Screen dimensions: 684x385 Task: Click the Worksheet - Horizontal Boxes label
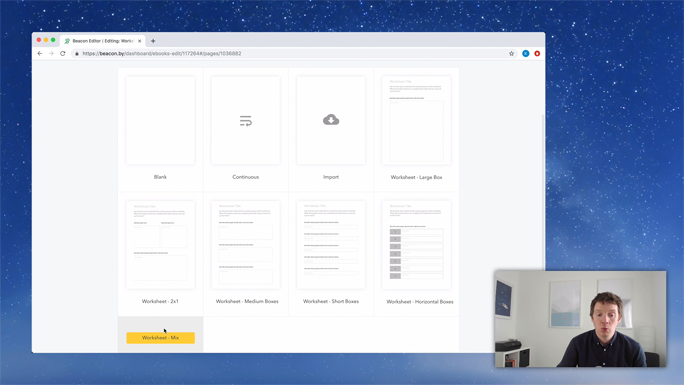point(420,302)
